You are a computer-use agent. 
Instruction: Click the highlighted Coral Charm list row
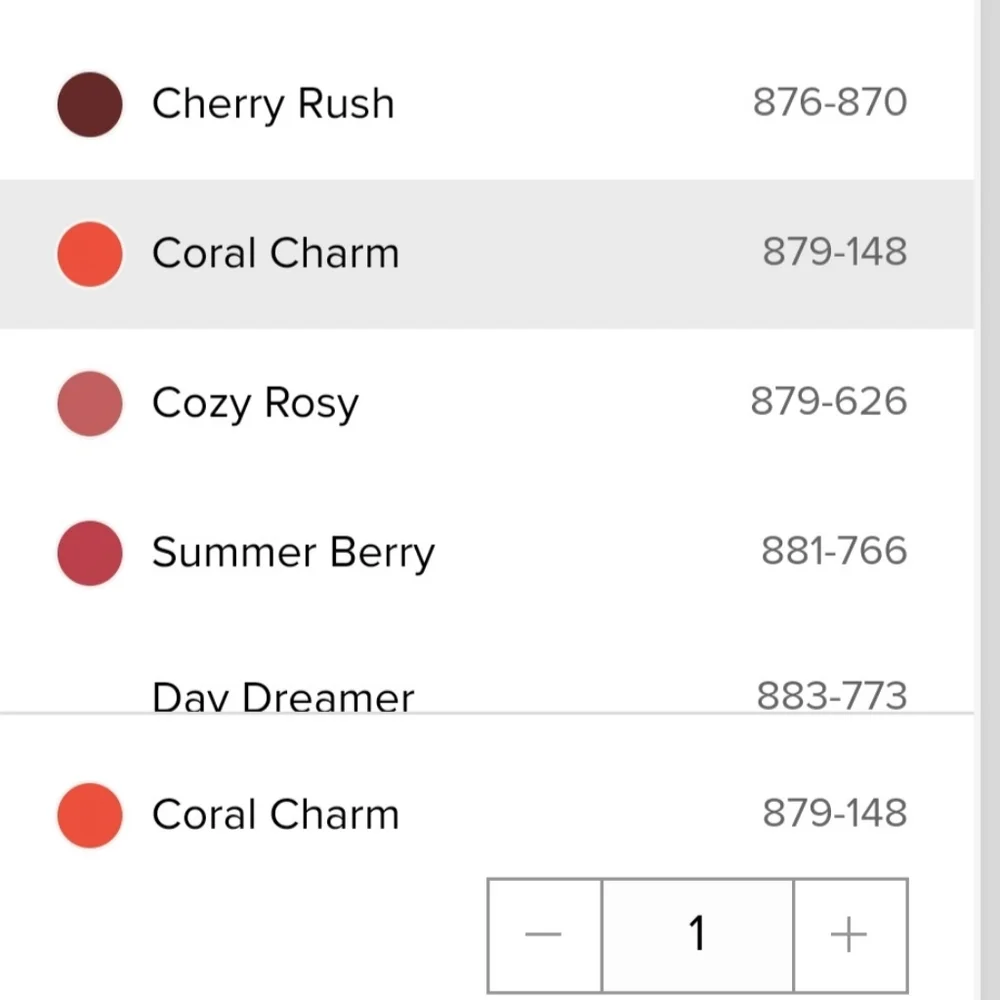coord(487,254)
